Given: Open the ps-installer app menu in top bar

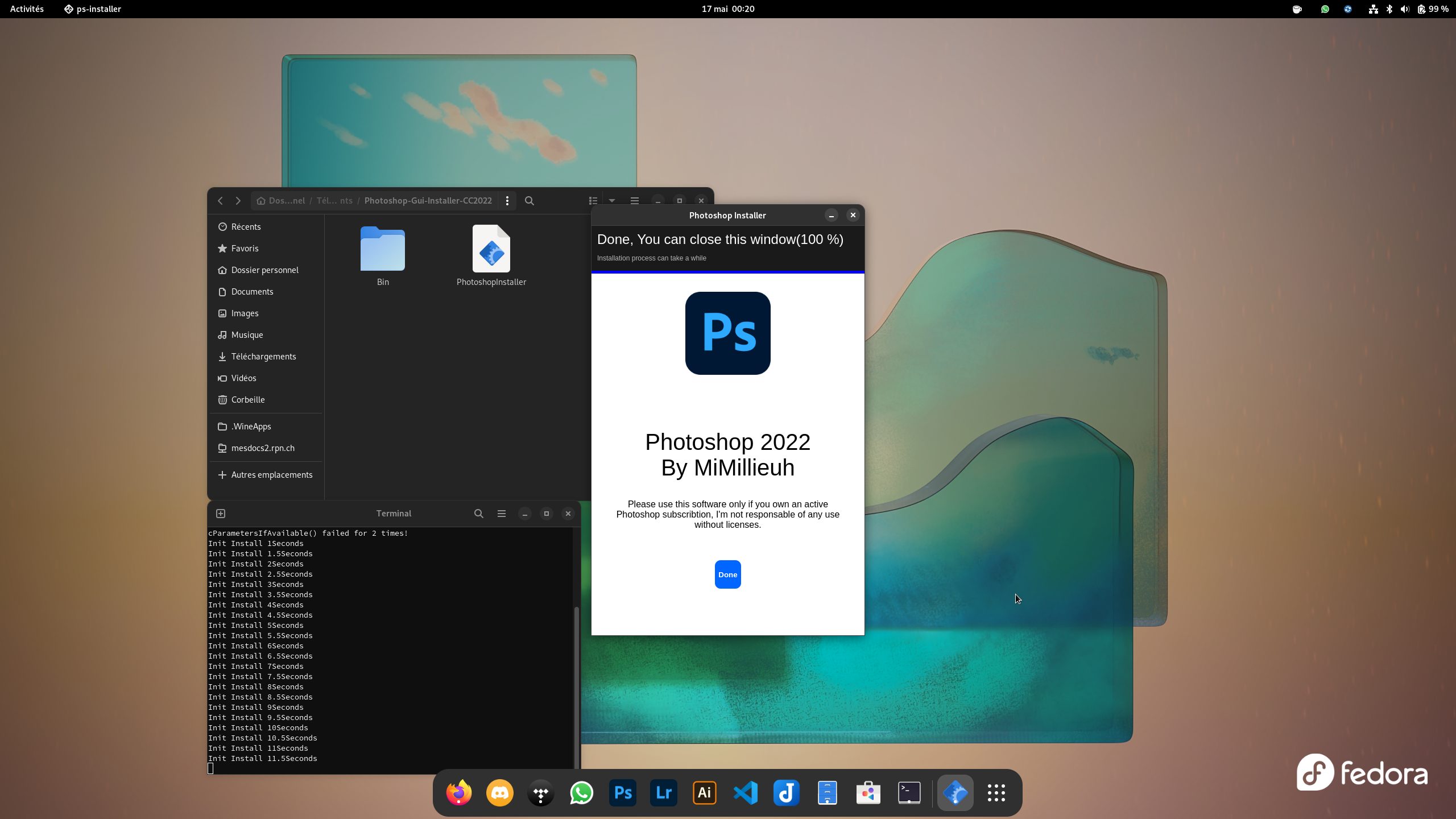Looking at the screenshot, I should (93, 9).
